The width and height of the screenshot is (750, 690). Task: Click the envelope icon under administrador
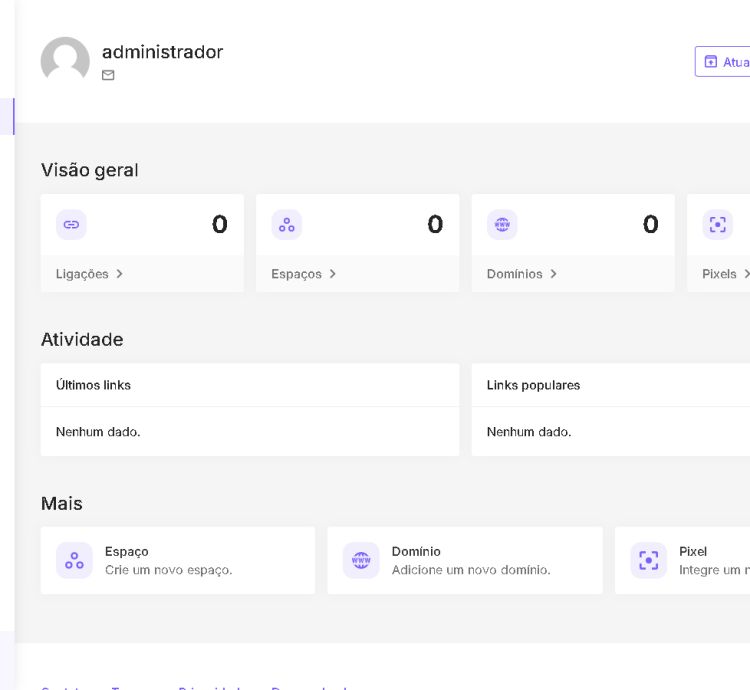click(x=108, y=75)
